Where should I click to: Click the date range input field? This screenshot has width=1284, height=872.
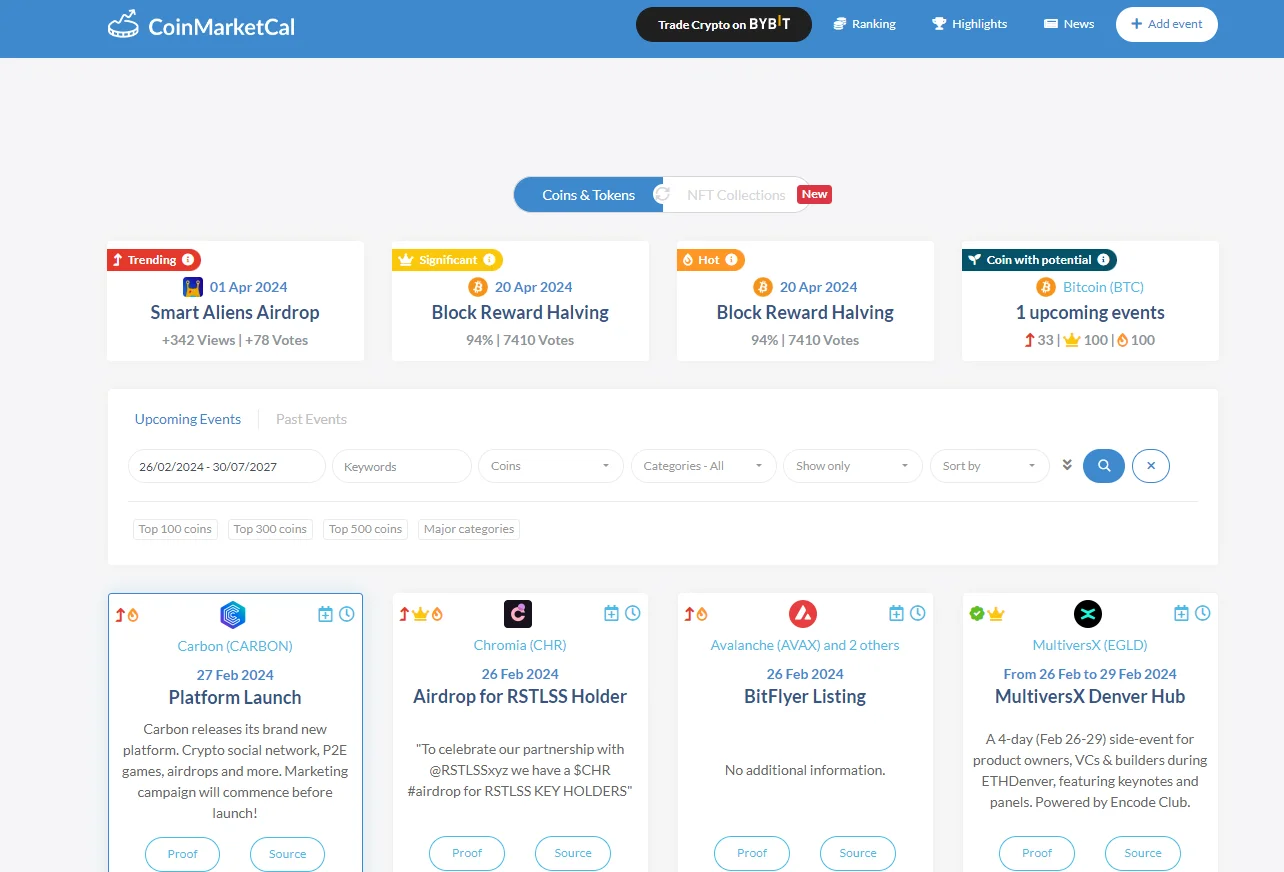[227, 466]
